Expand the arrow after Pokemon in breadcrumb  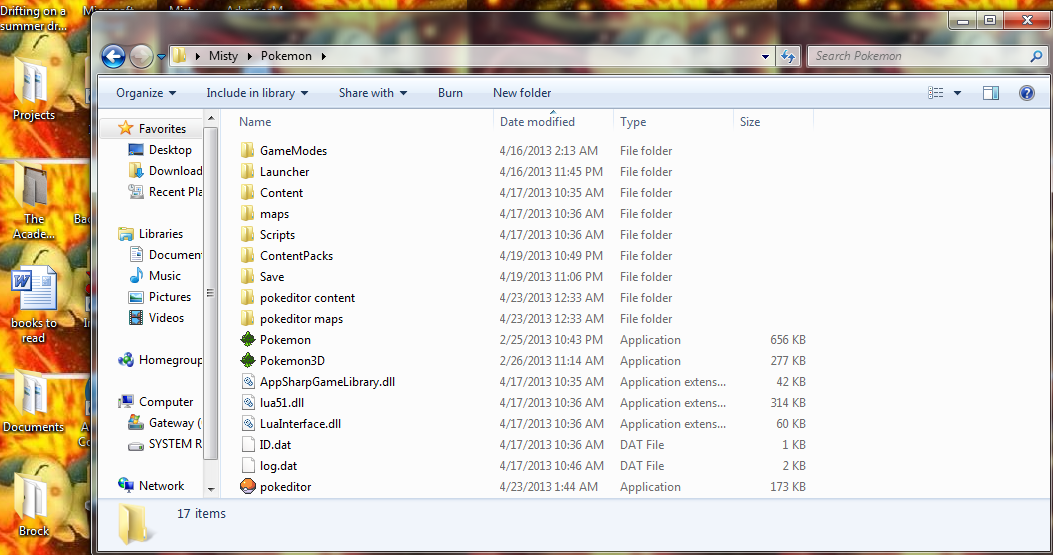[323, 56]
